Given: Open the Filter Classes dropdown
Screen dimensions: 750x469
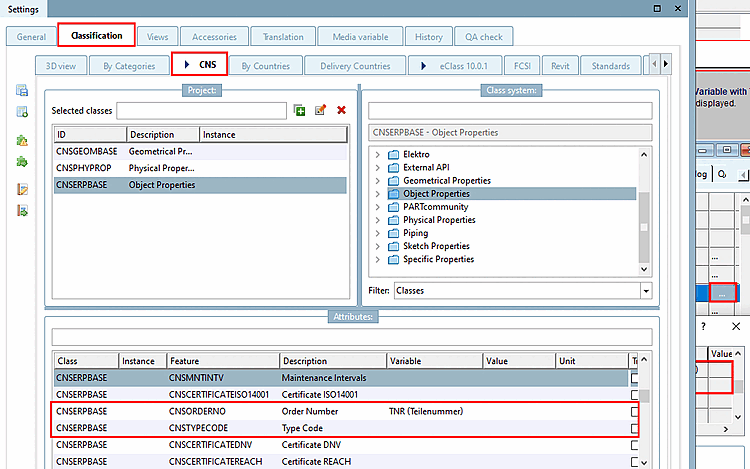Looking at the screenshot, I should (646, 291).
